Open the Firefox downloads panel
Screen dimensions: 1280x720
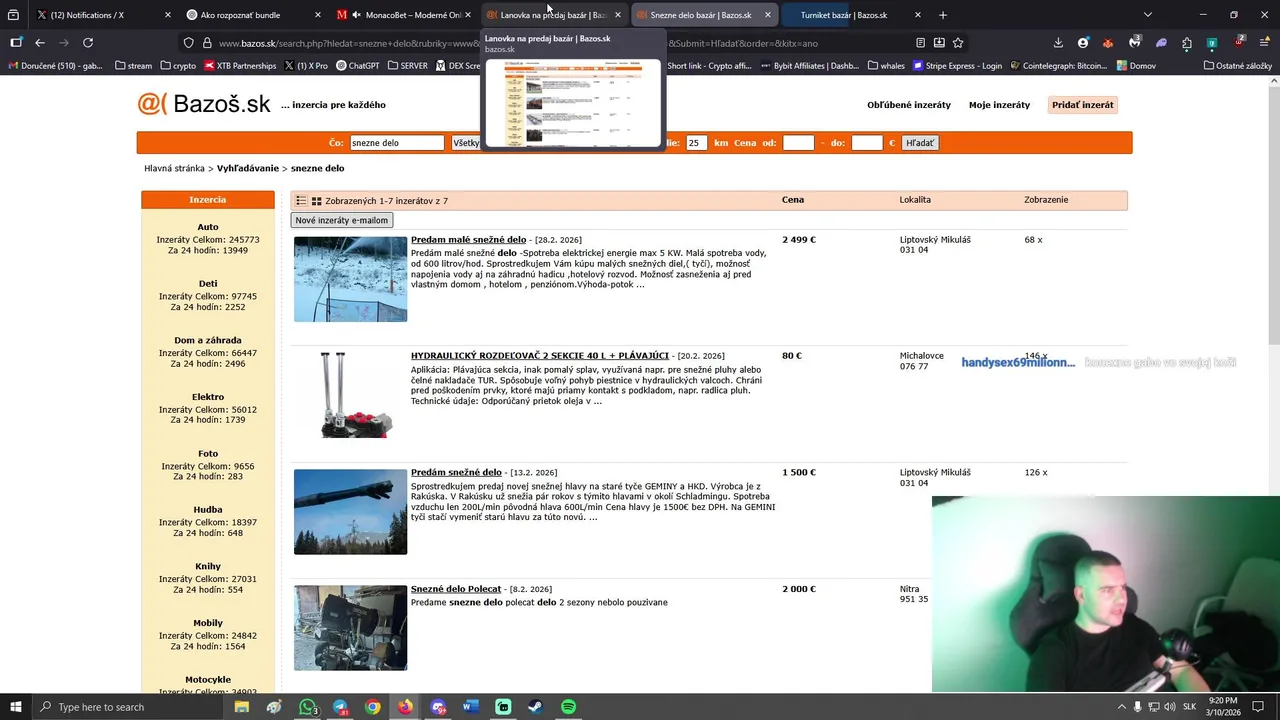(1058, 43)
